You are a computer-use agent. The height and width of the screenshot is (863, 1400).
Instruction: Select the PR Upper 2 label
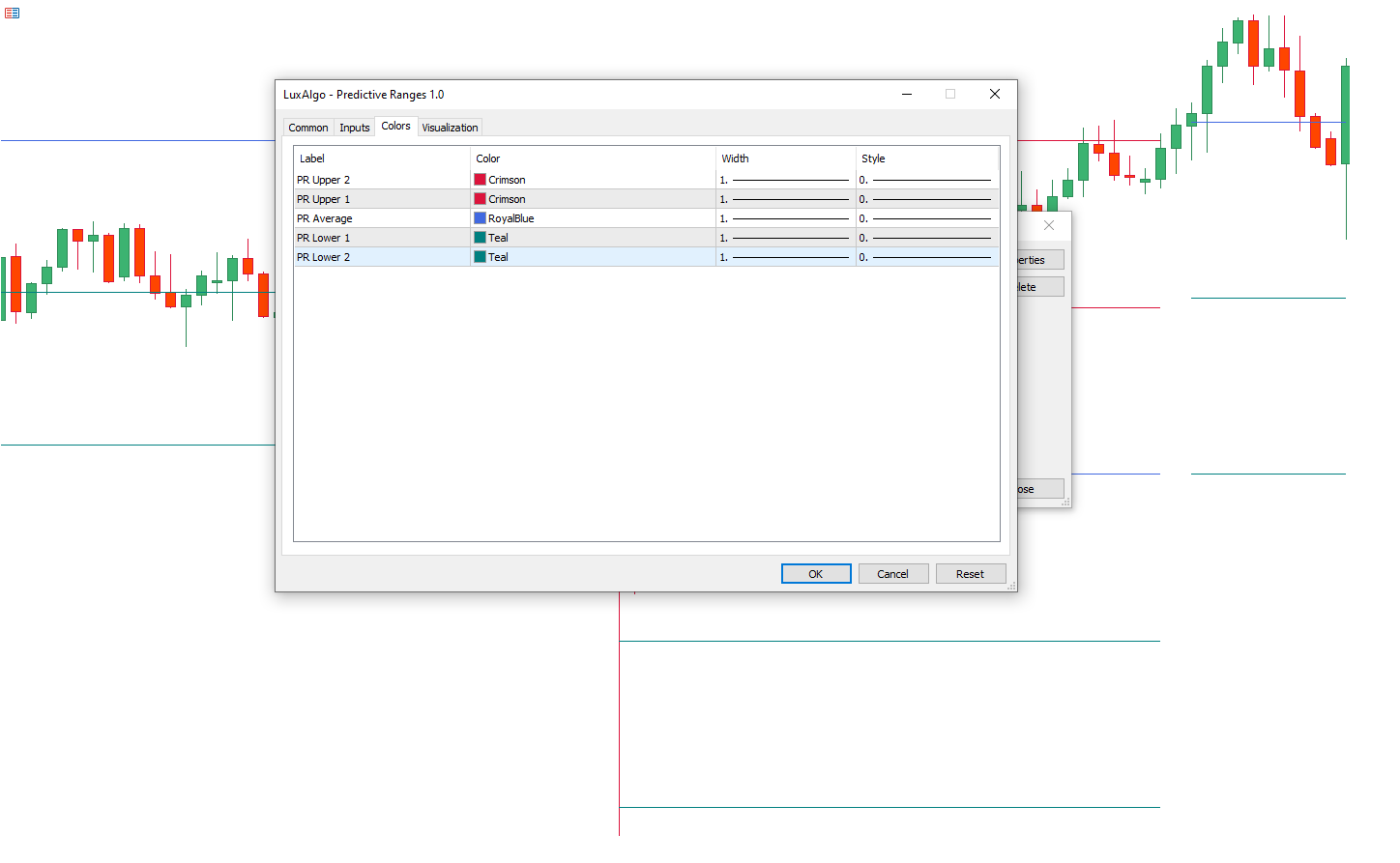pos(323,180)
